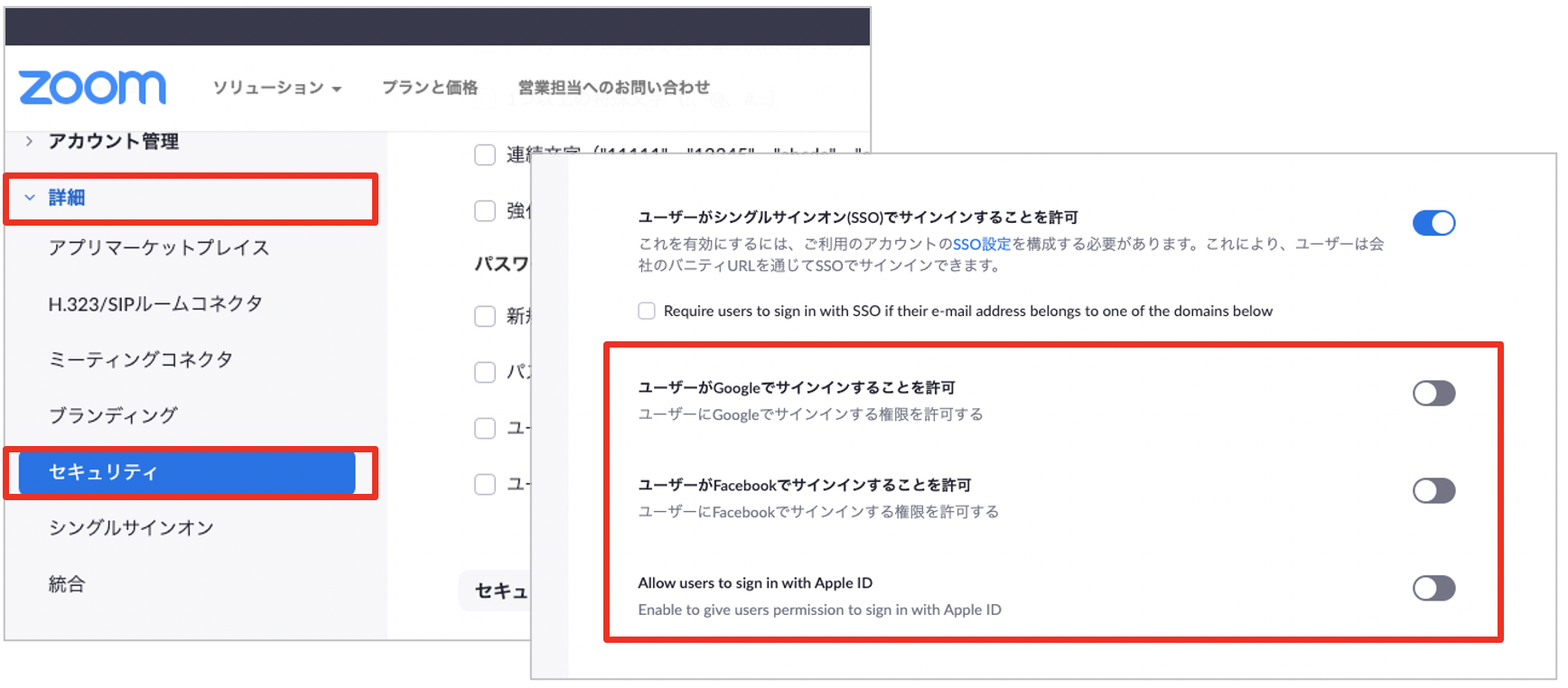Click the SSO設定 link

(x=982, y=244)
